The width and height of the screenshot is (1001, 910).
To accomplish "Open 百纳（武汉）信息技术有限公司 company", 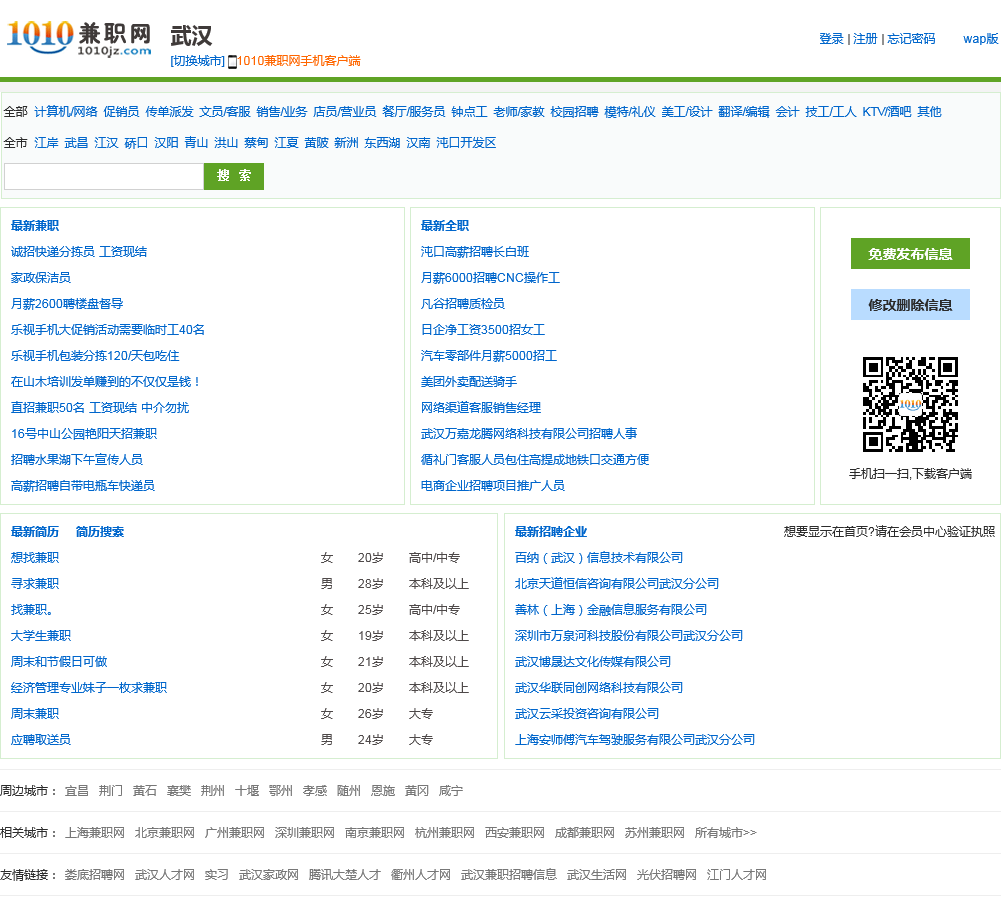I will coord(599,558).
